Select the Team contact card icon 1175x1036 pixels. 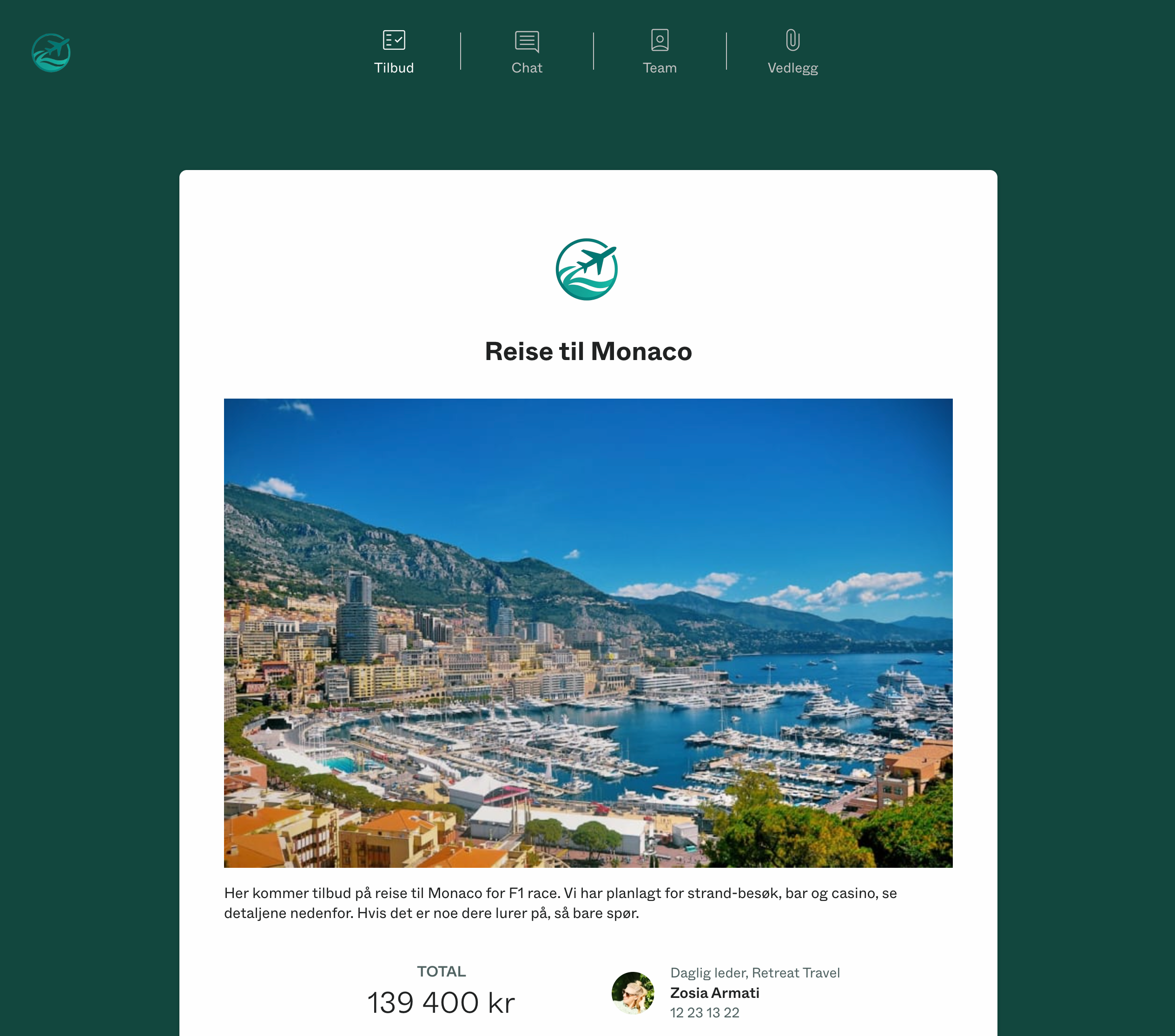click(660, 40)
